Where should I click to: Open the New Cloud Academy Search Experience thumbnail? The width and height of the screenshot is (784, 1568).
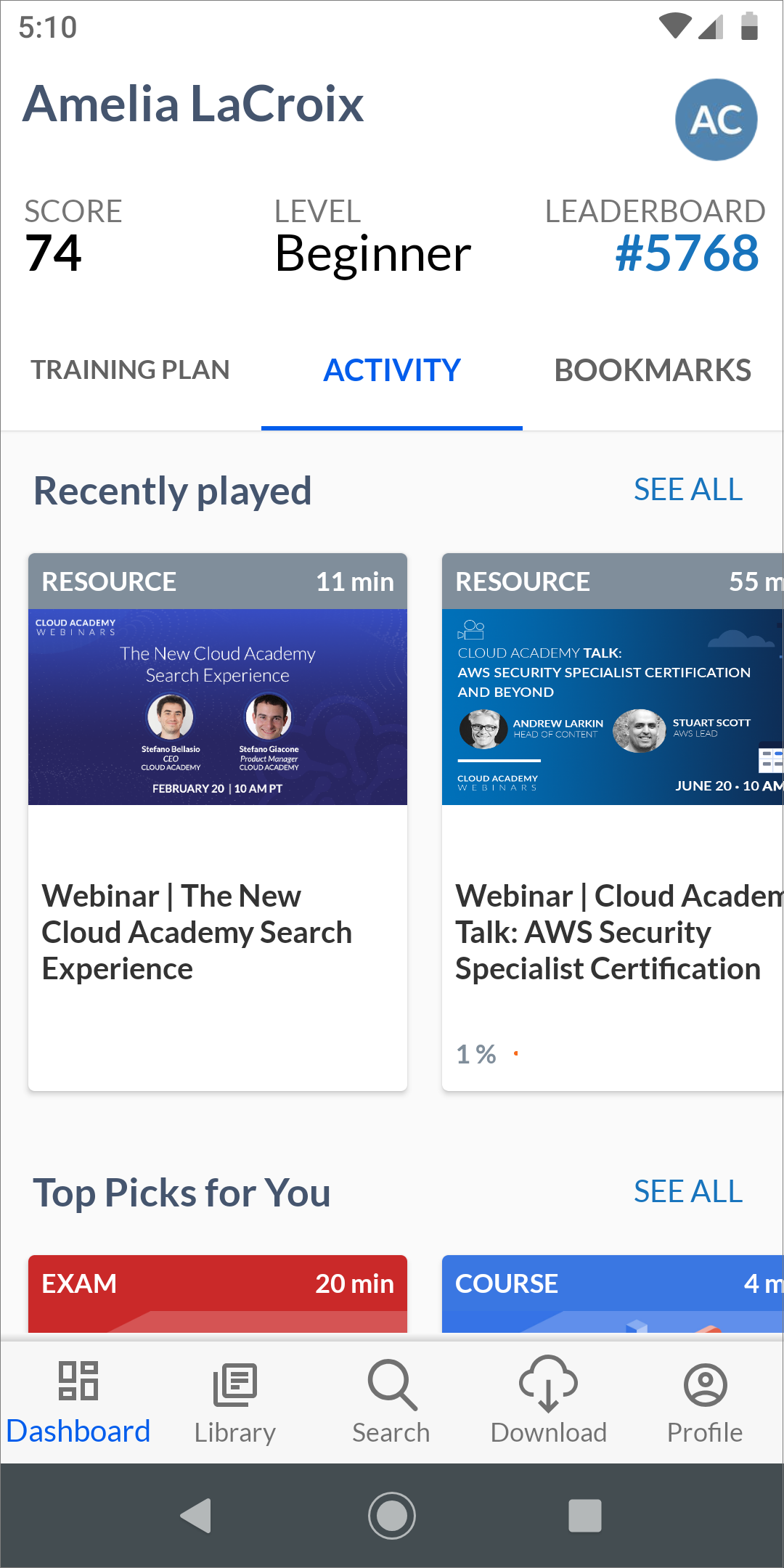coord(218,707)
